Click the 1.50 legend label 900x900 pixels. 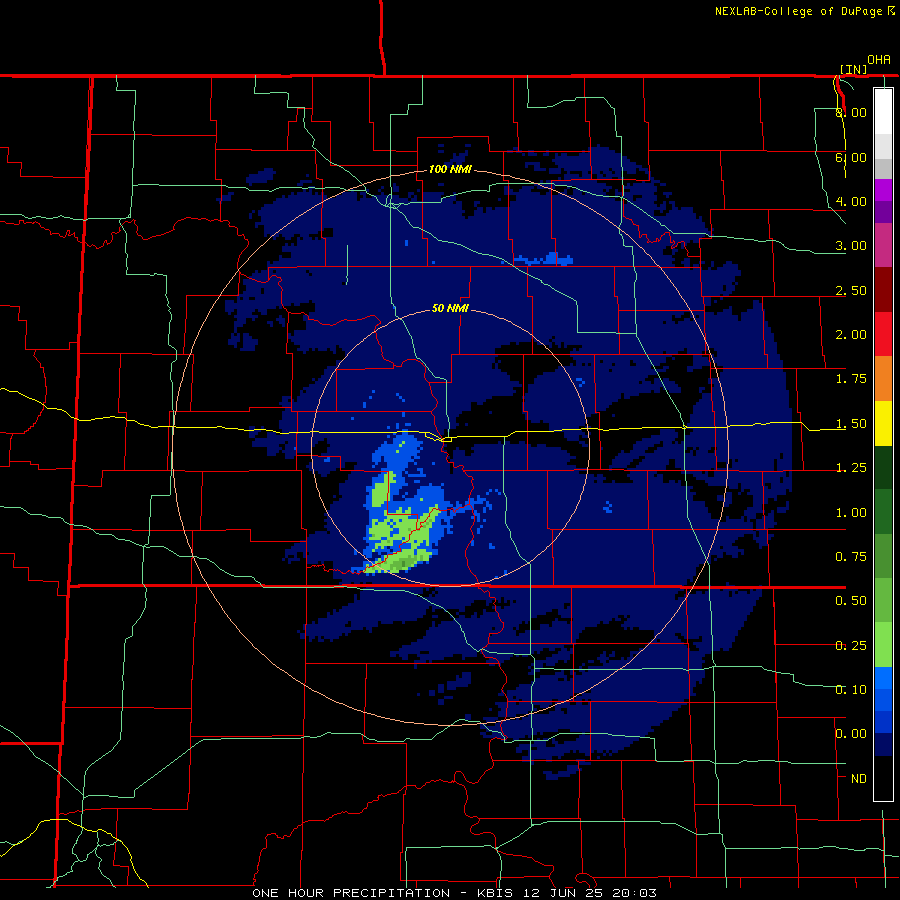pos(851,424)
